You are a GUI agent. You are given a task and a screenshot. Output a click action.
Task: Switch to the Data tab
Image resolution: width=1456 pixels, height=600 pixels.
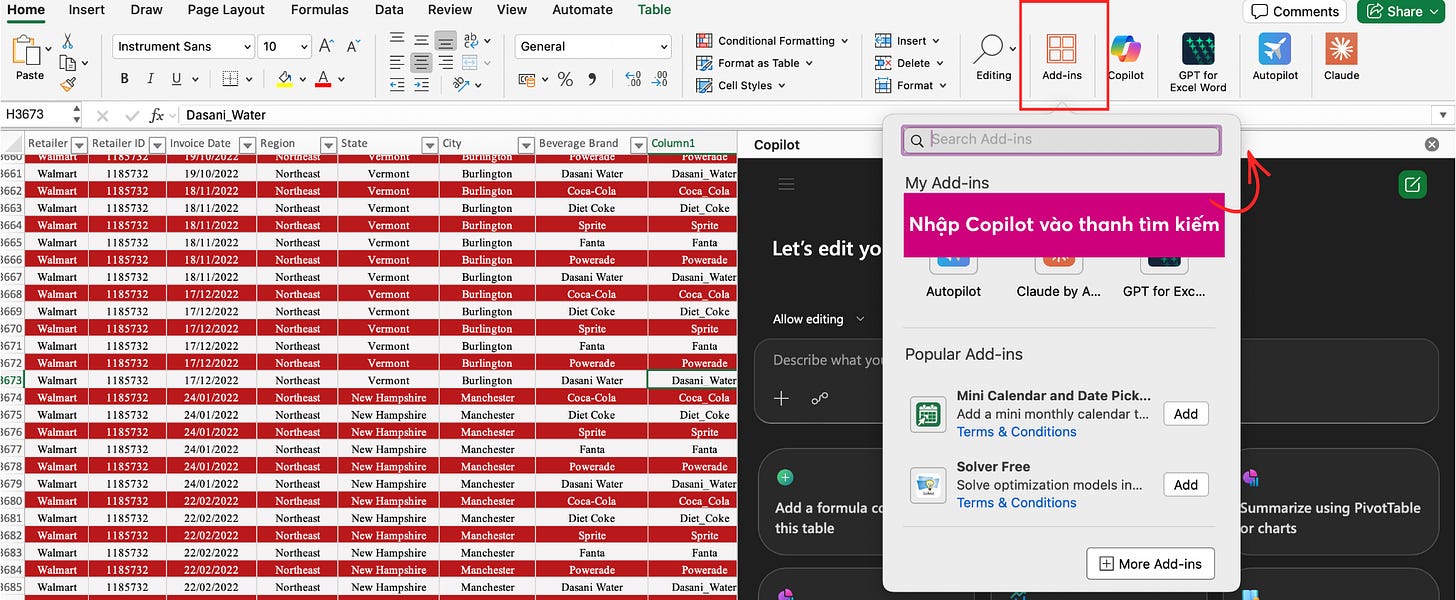coord(389,10)
